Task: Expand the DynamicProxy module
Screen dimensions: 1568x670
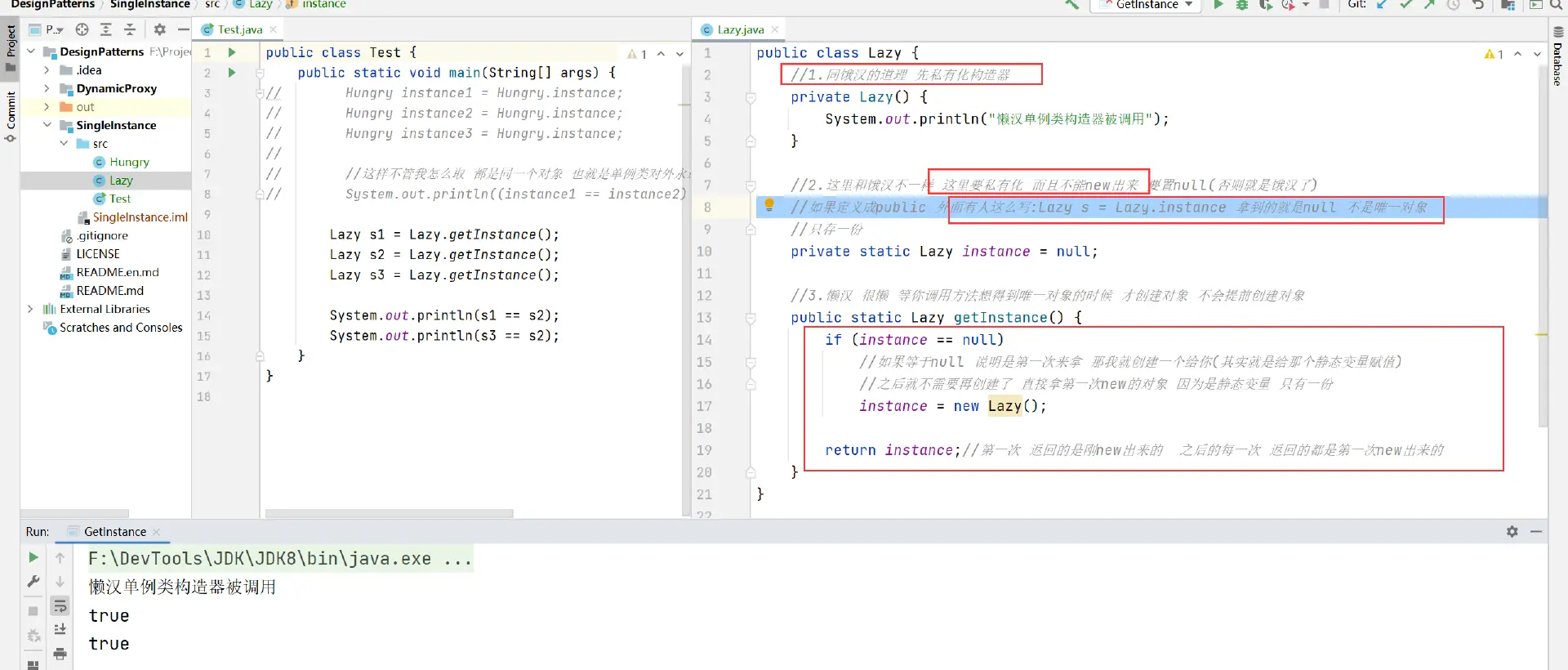Action: (47, 88)
